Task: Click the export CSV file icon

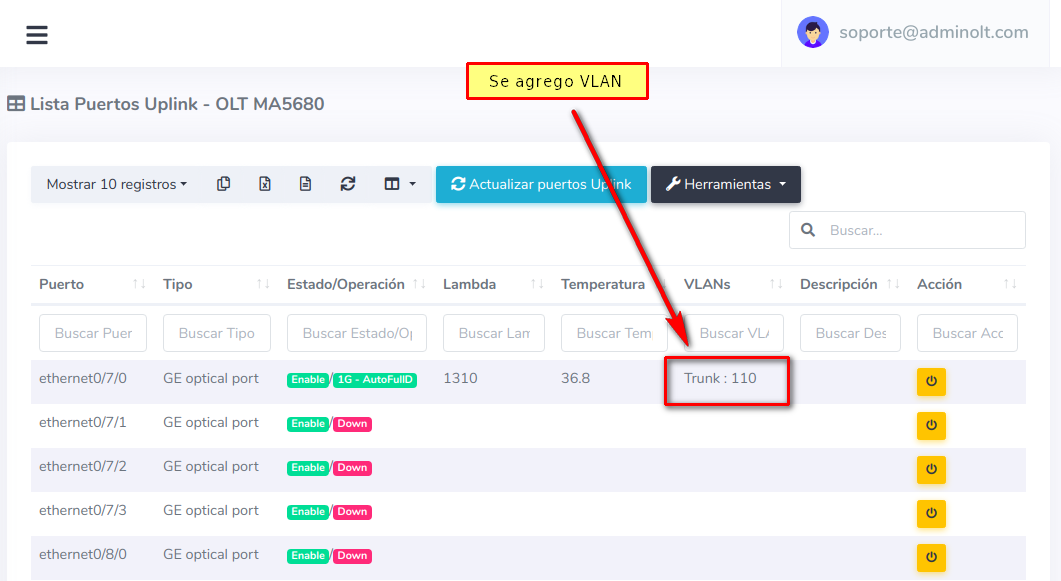Action: (306, 184)
